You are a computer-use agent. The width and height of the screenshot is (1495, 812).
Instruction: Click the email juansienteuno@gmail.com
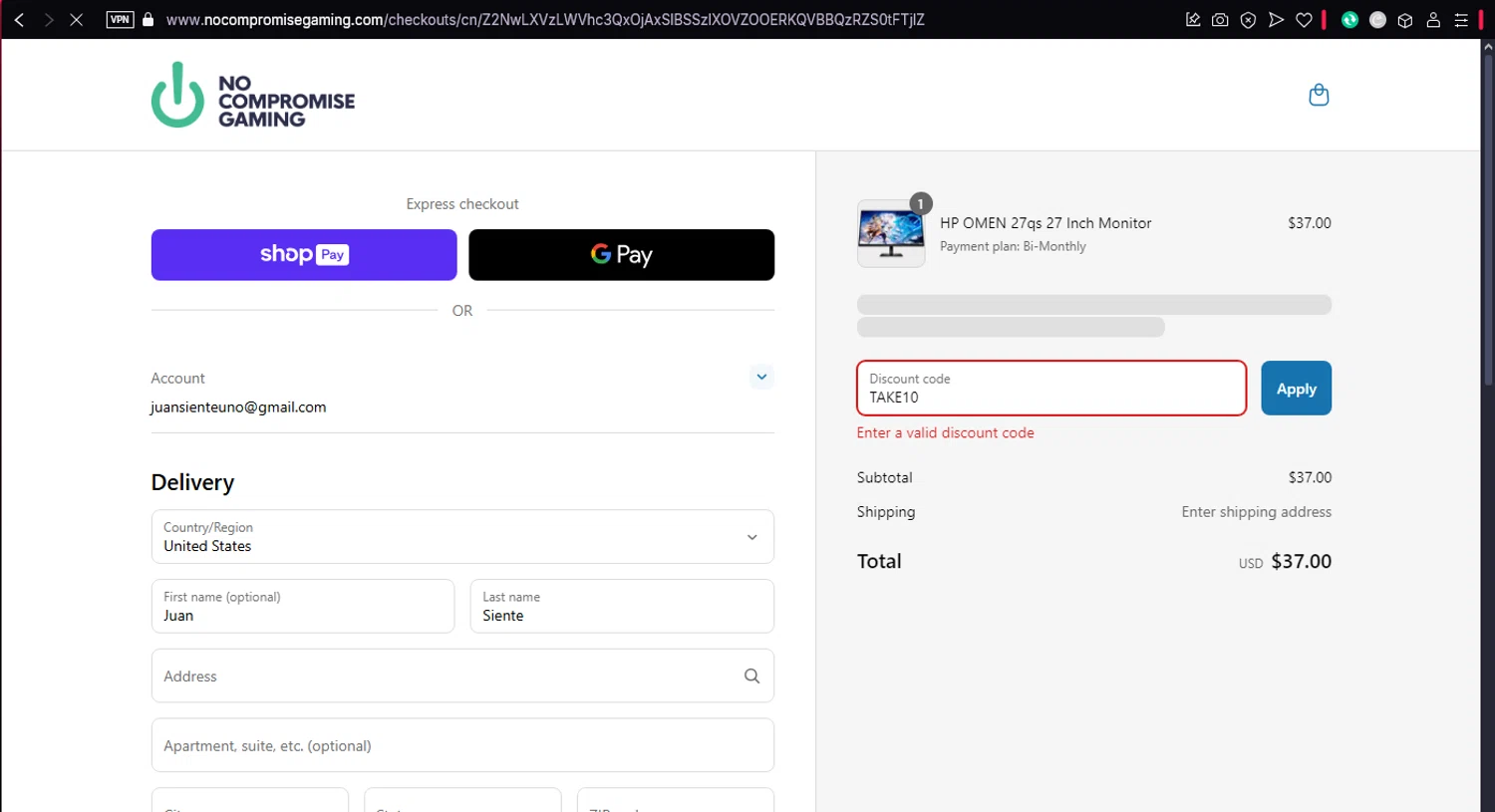click(238, 407)
